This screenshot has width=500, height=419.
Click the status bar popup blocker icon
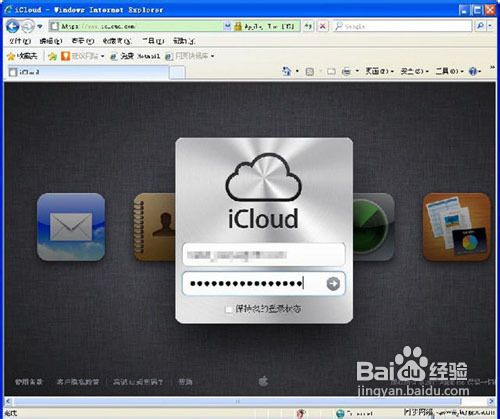coord(301,413)
